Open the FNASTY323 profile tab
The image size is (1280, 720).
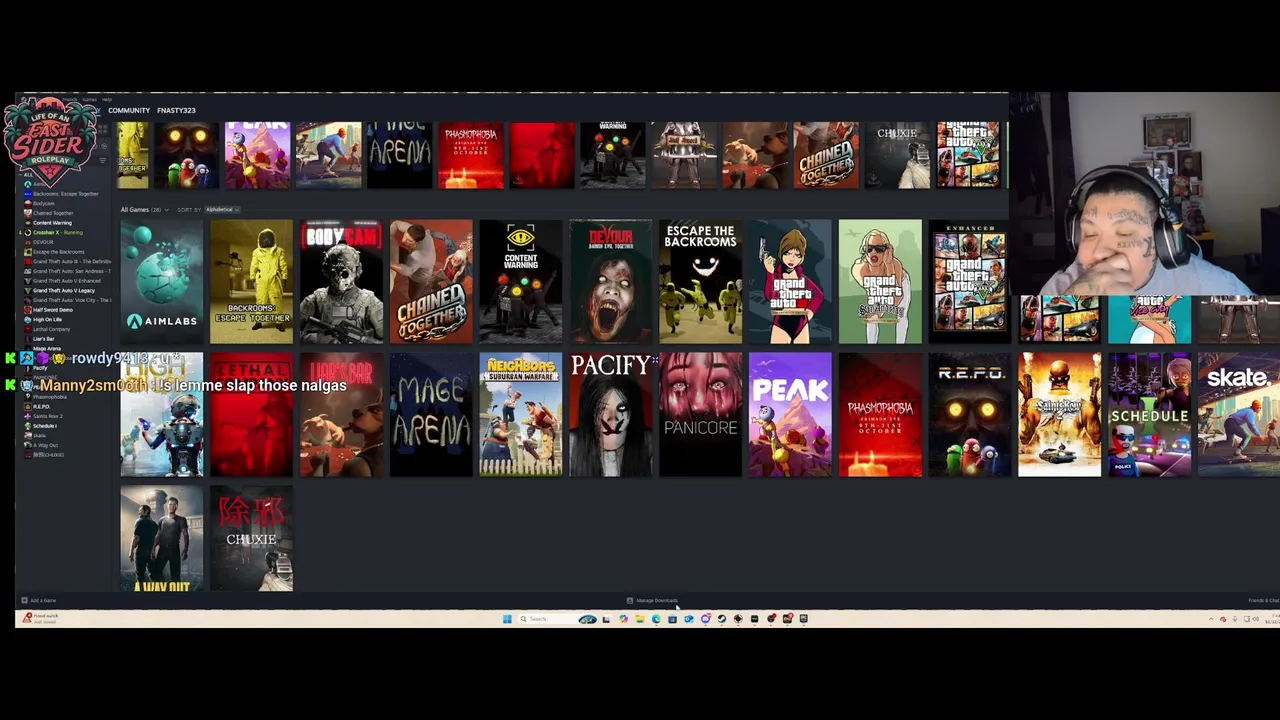176,110
